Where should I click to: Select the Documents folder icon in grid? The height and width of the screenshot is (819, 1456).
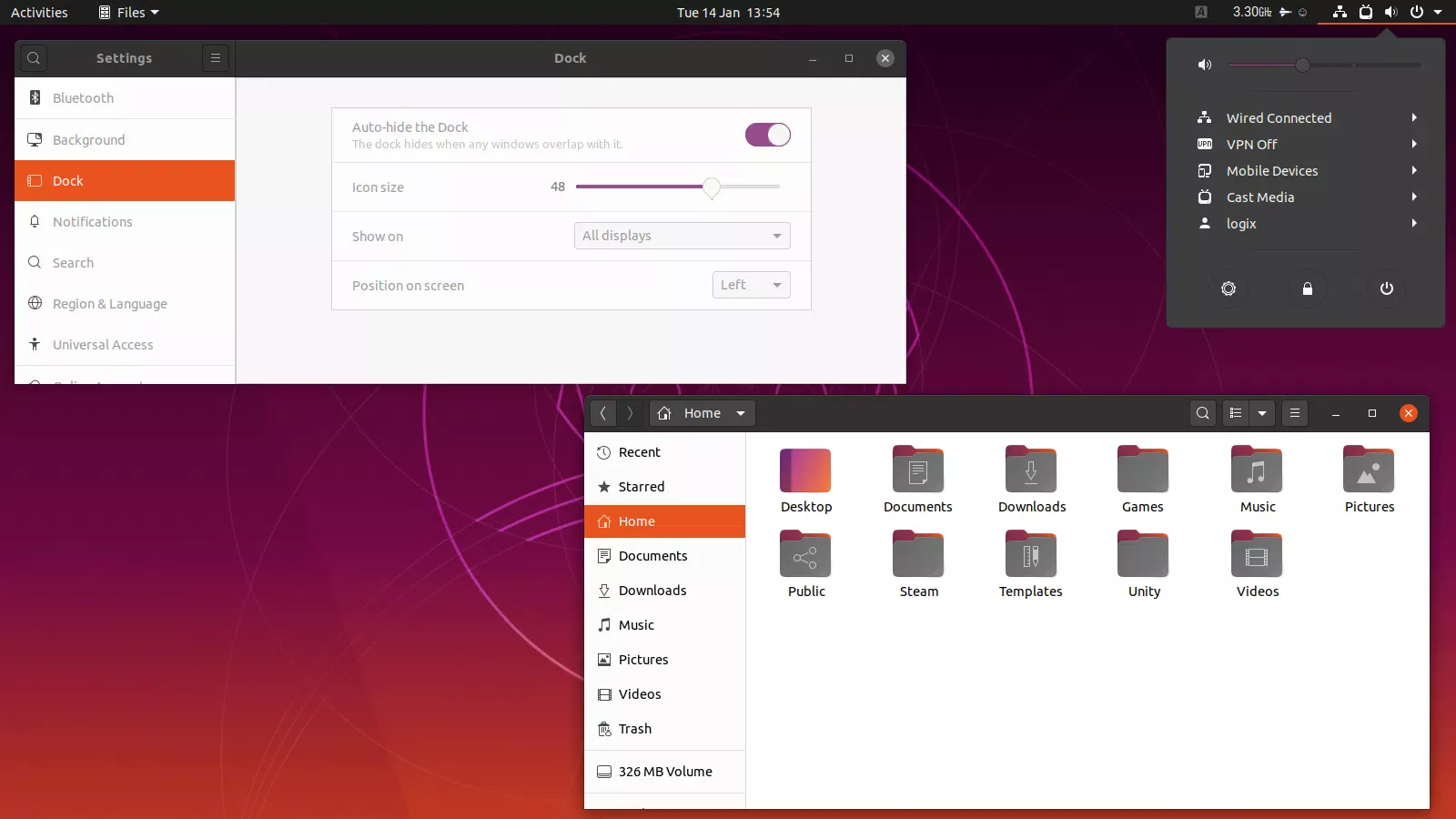tap(918, 470)
